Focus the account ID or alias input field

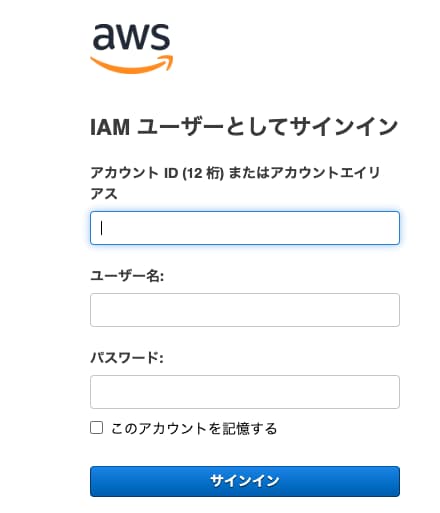point(245,228)
